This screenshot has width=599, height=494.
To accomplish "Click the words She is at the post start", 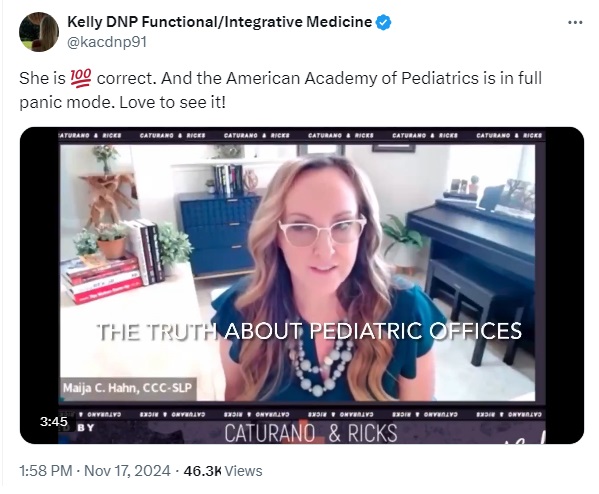I will [x=42, y=78].
